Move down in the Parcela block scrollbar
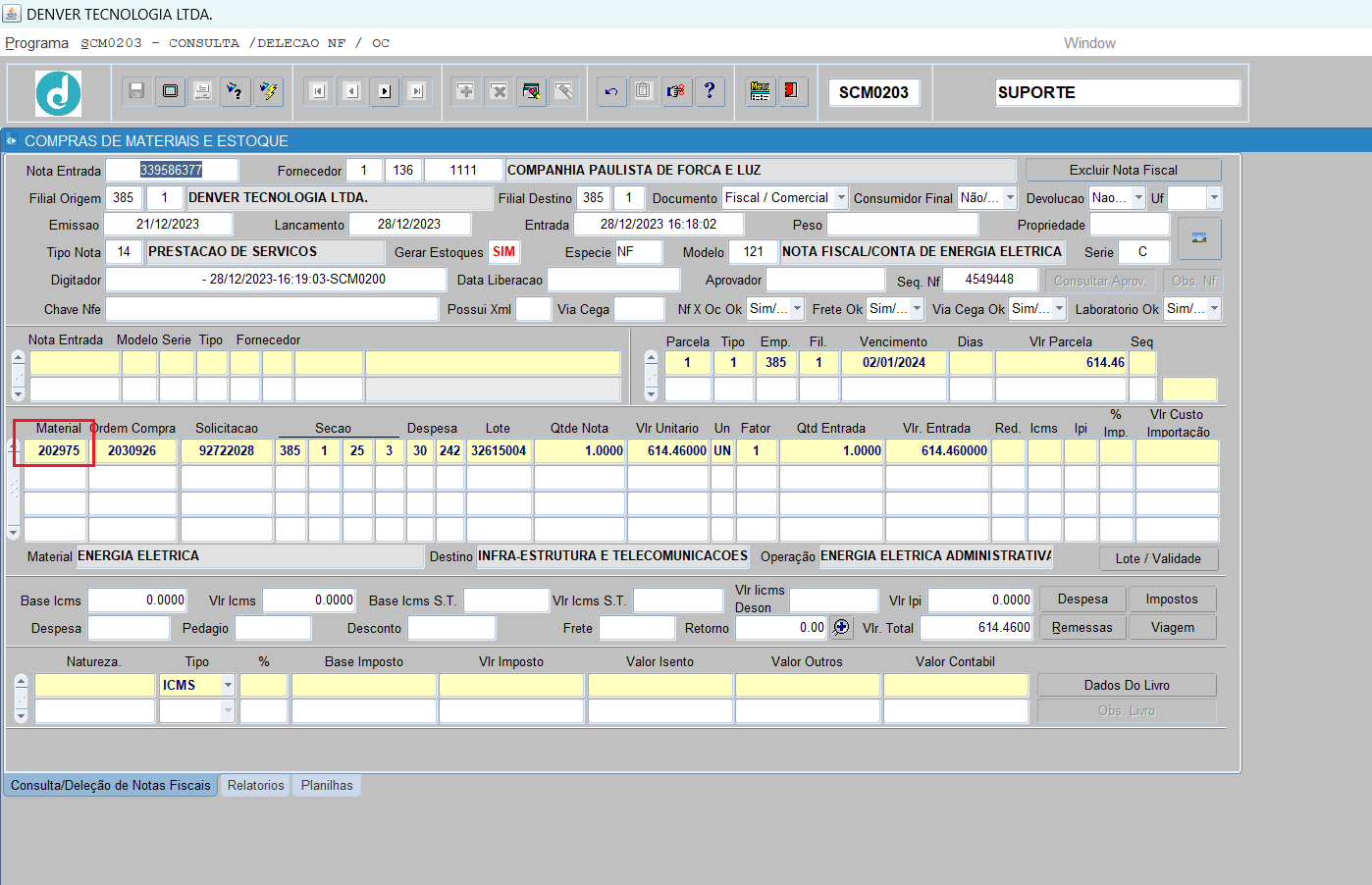Screen dimensions: 1372x885 (x=651, y=394)
